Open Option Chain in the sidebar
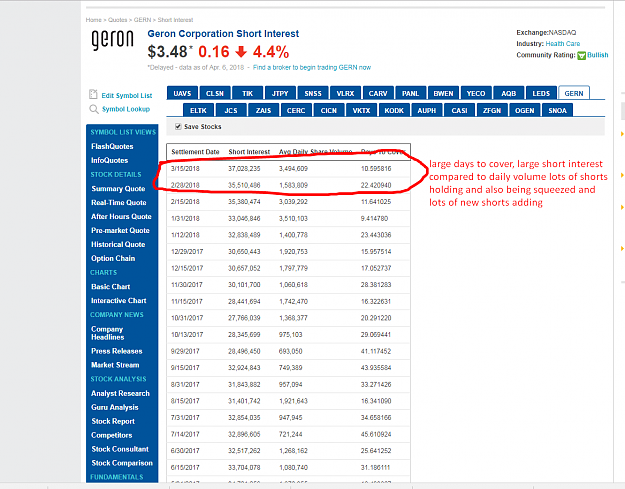Viewport: 625px width, 489px height. point(113,258)
